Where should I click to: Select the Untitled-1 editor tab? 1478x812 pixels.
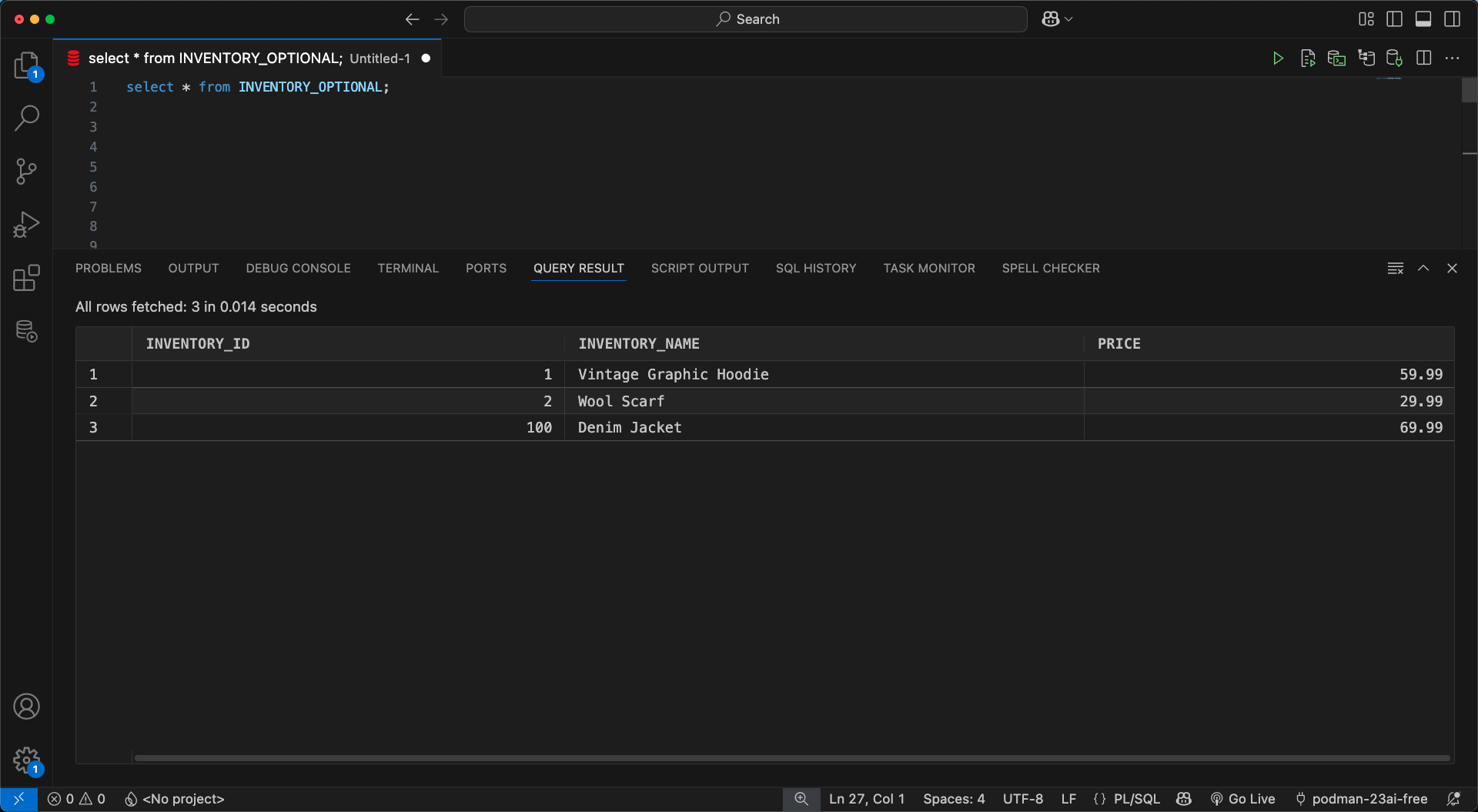point(248,58)
